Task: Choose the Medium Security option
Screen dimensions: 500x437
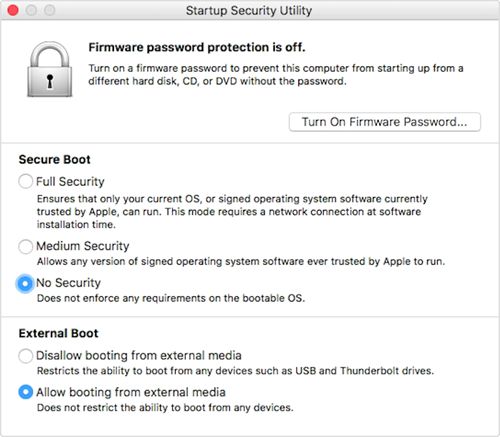Action: coord(26,246)
